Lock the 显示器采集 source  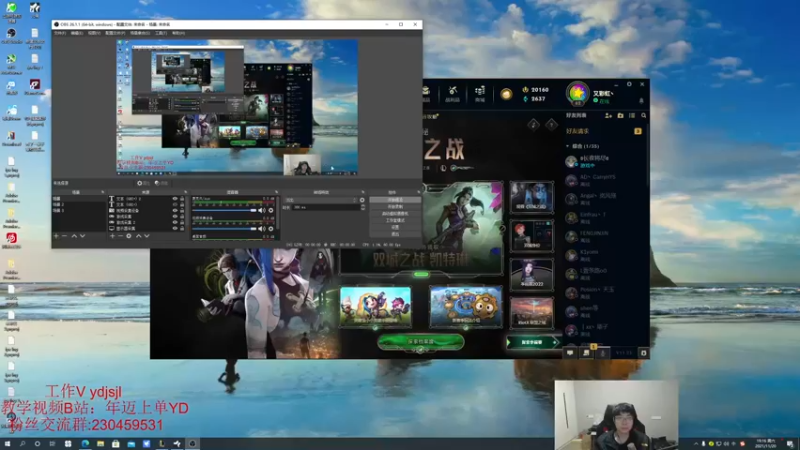point(182,228)
